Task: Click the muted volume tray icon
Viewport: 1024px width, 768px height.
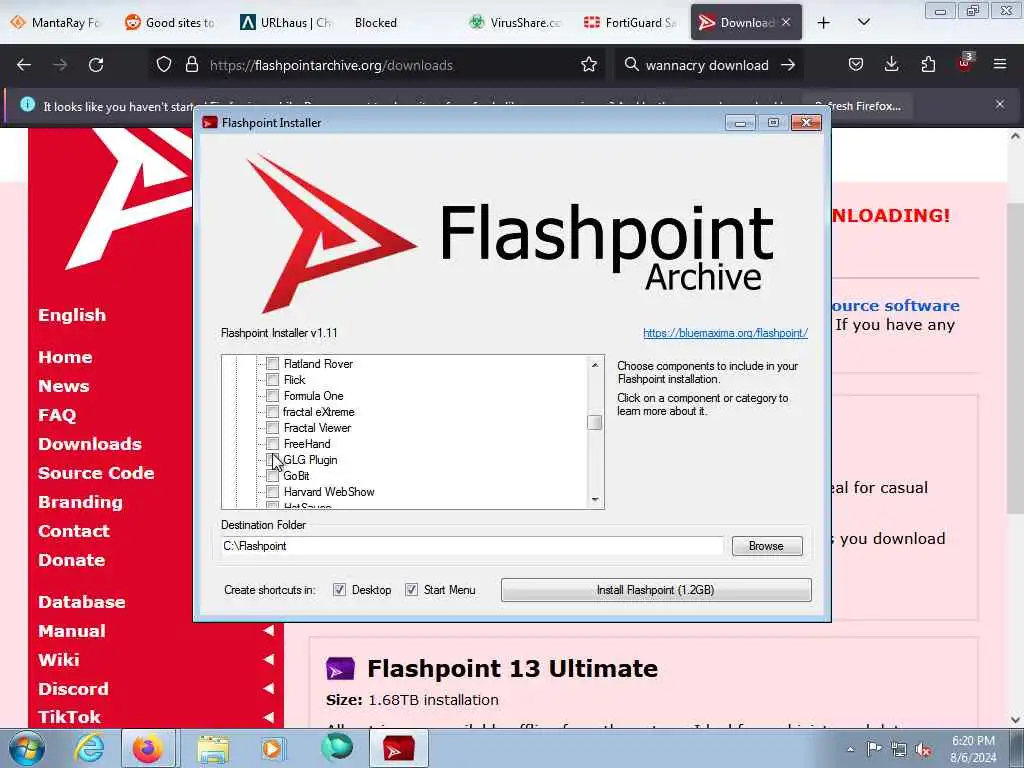Action: [x=923, y=750]
